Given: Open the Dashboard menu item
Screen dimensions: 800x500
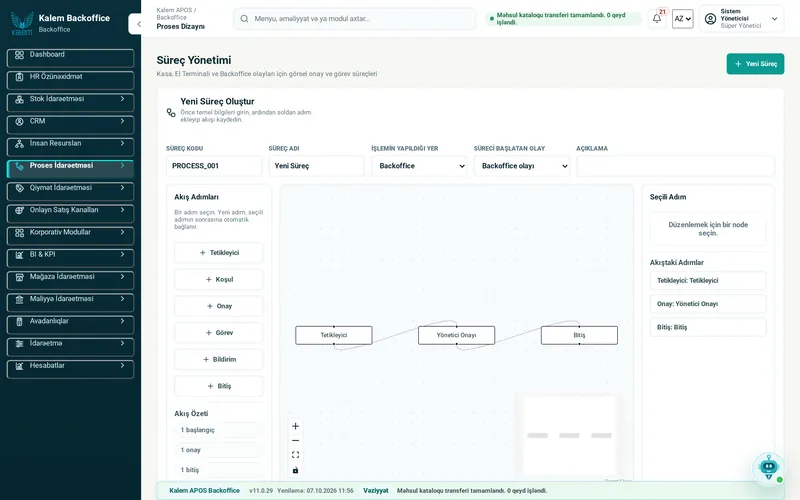Looking at the screenshot, I should 70,58.
